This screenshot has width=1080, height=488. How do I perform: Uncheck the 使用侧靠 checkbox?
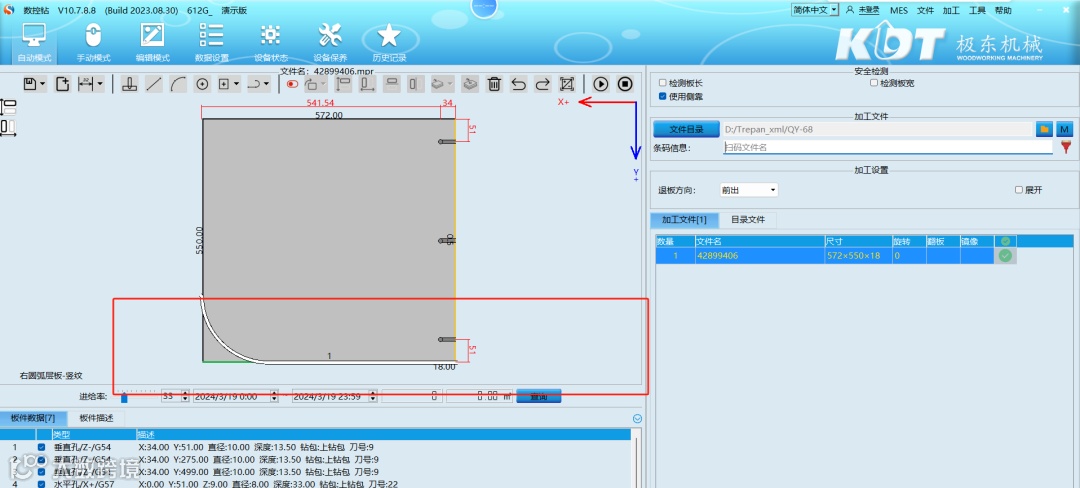click(663, 96)
